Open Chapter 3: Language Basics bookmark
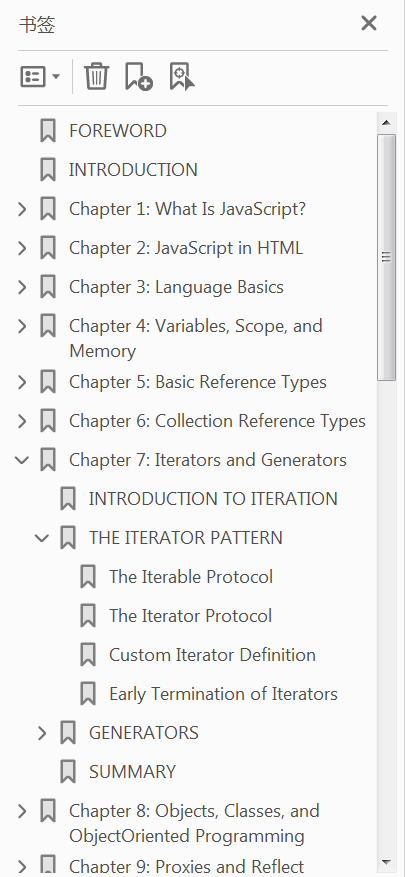 point(176,287)
